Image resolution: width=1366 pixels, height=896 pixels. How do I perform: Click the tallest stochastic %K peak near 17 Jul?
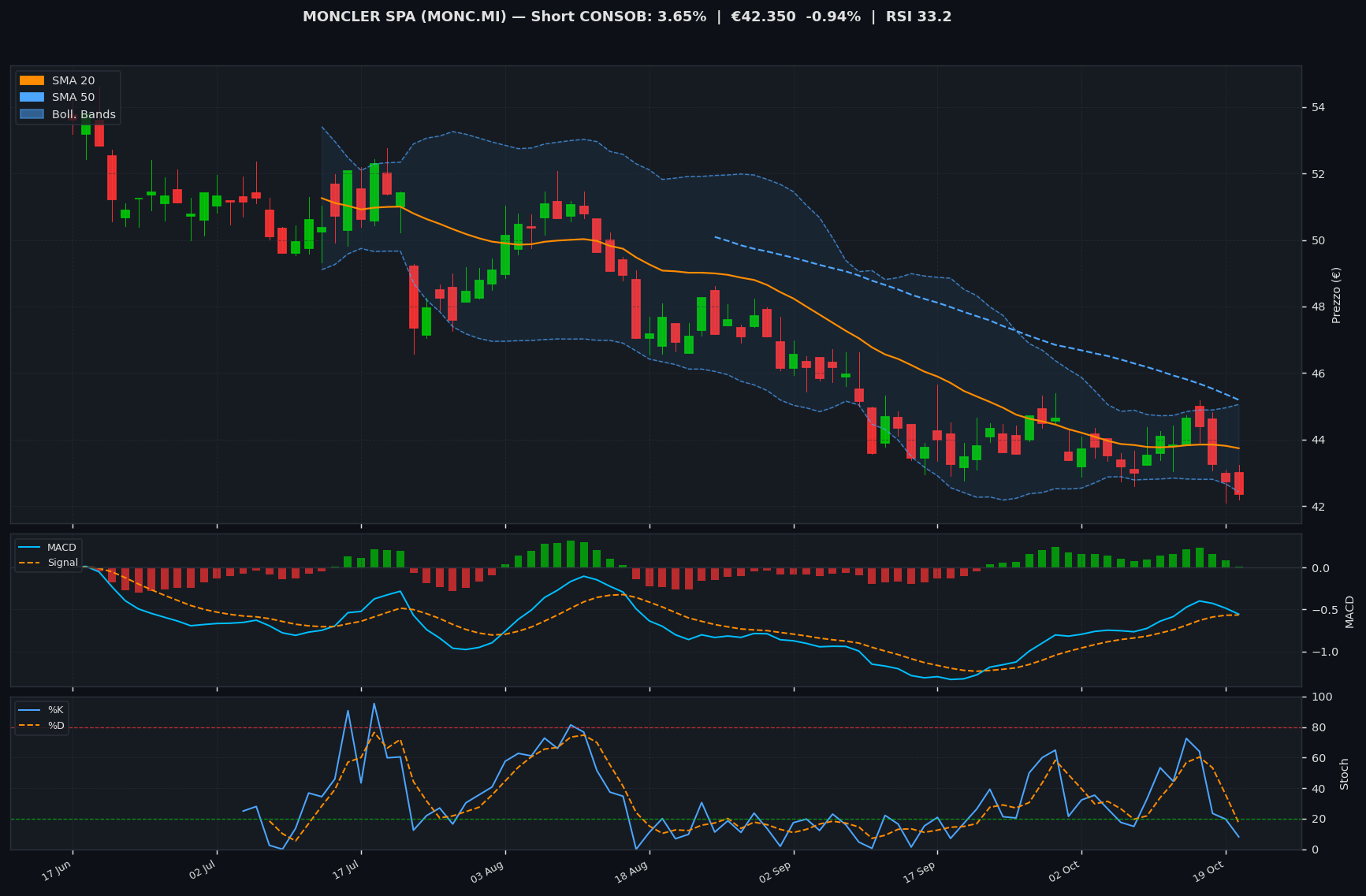point(374,705)
